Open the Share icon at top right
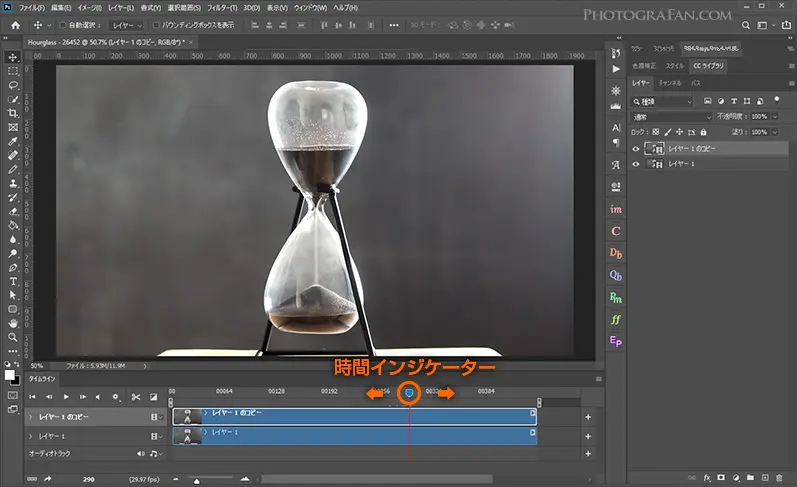This screenshot has height=487, width=797. (786, 25)
